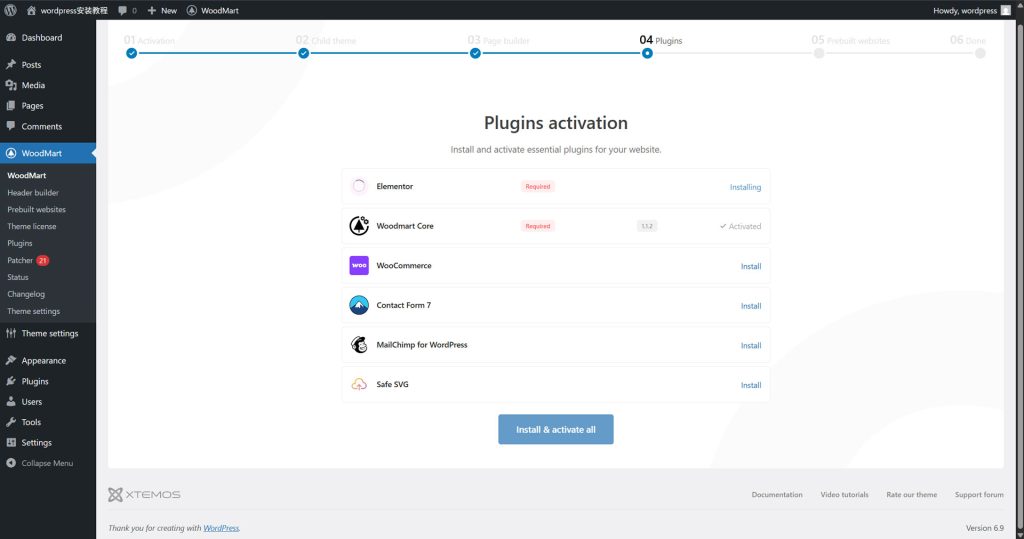Click the Contact Form 7 plugin icon
This screenshot has height=539, width=1024.
click(x=359, y=305)
